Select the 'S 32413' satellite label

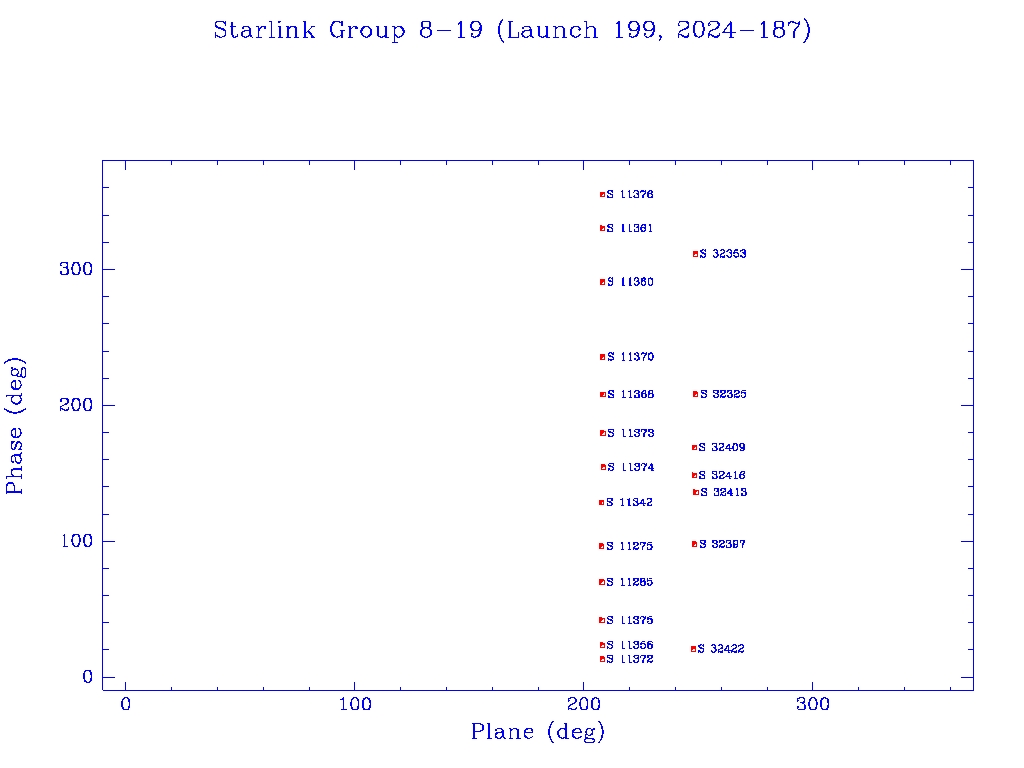(x=724, y=493)
